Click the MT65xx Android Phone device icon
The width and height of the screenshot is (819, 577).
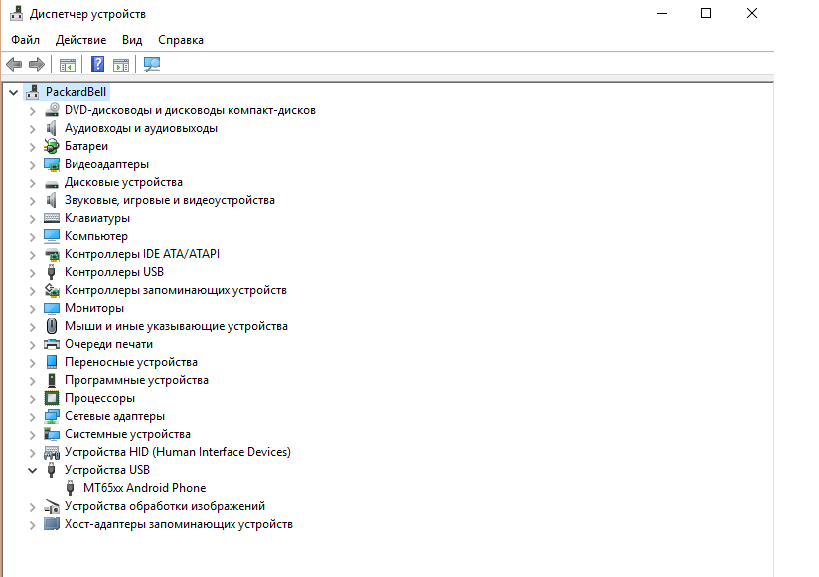click(70, 488)
